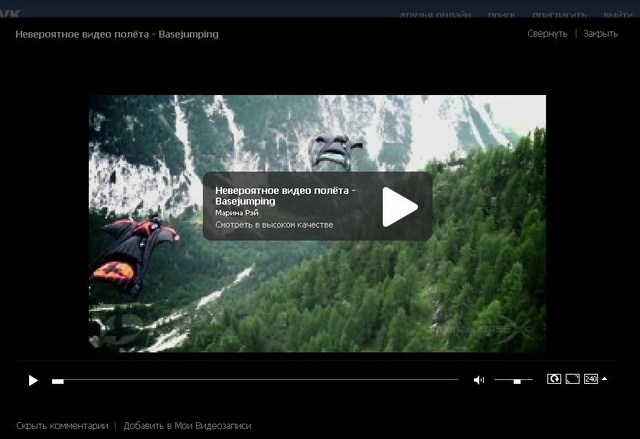Screen dimensions: 640x439
Task: Click 'Добавить в Мои Видеозаписи' link
Action: tap(187, 426)
